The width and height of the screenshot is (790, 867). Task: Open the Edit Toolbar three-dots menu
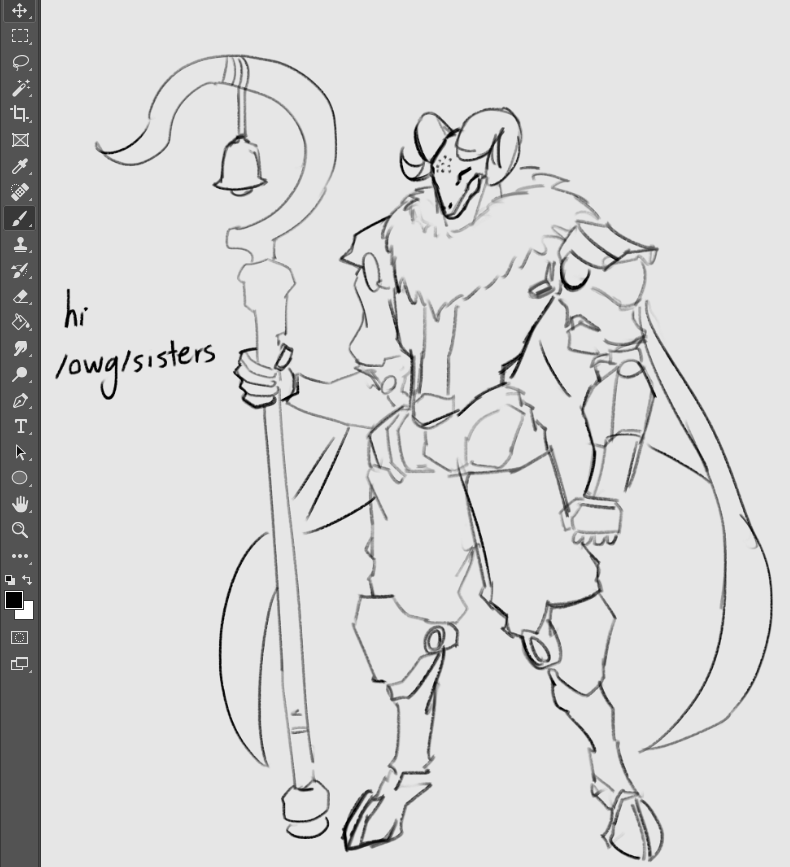(x=20, y=556)
